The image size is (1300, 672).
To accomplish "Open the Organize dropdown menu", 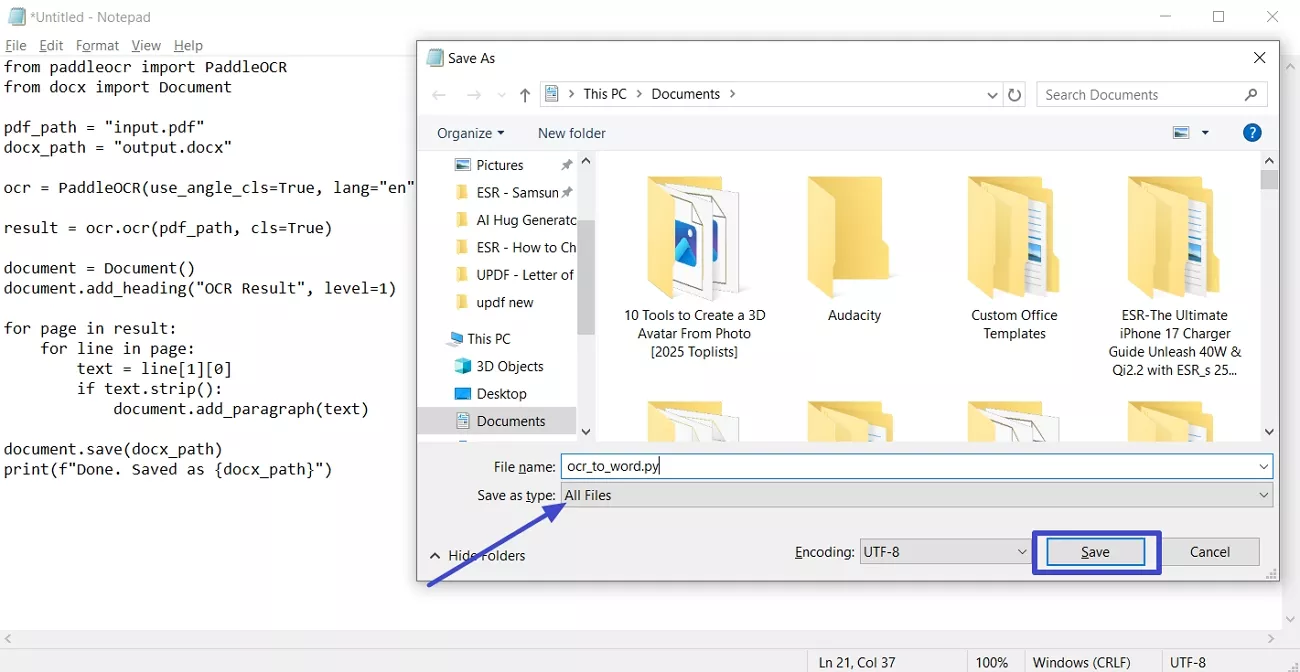I will pos(470,132).
